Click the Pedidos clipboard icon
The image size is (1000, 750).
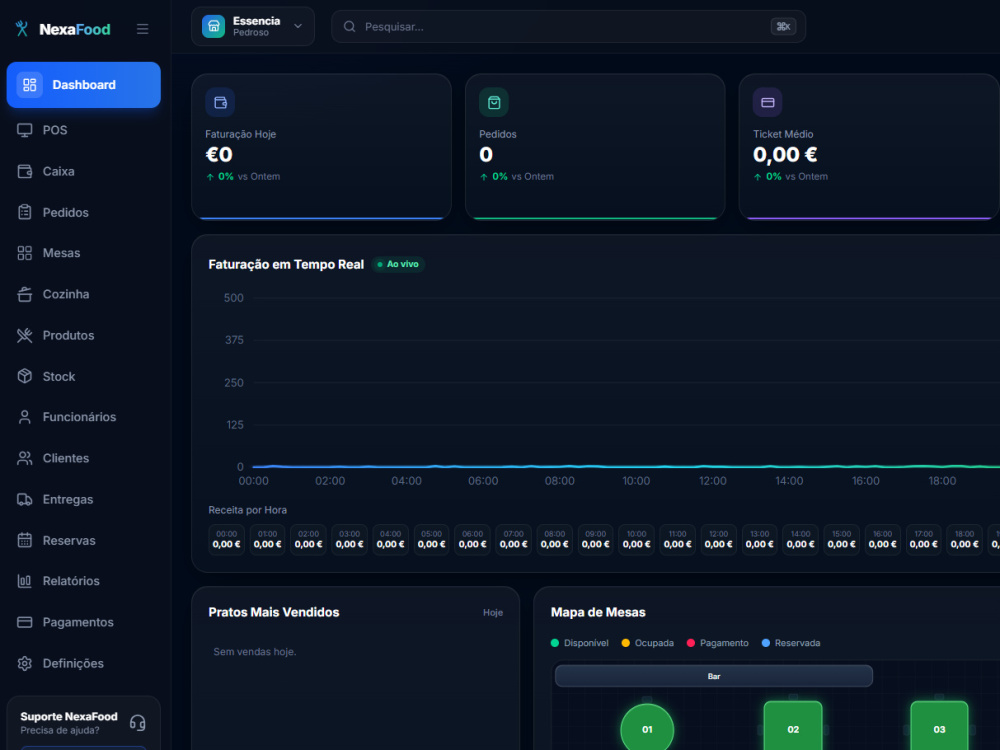click(x=25, y=212)
